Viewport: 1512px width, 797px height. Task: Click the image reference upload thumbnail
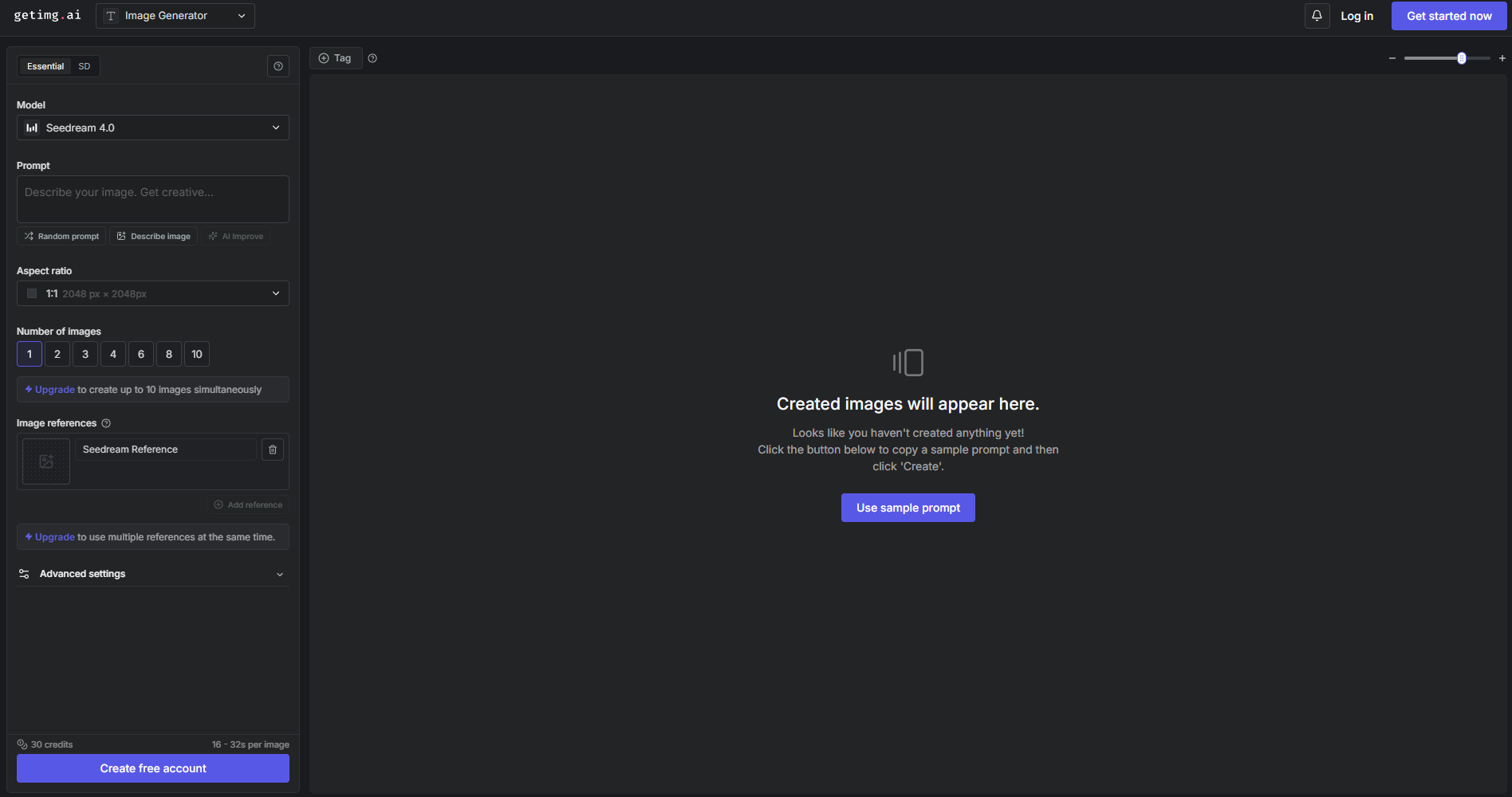coord(46,461)
